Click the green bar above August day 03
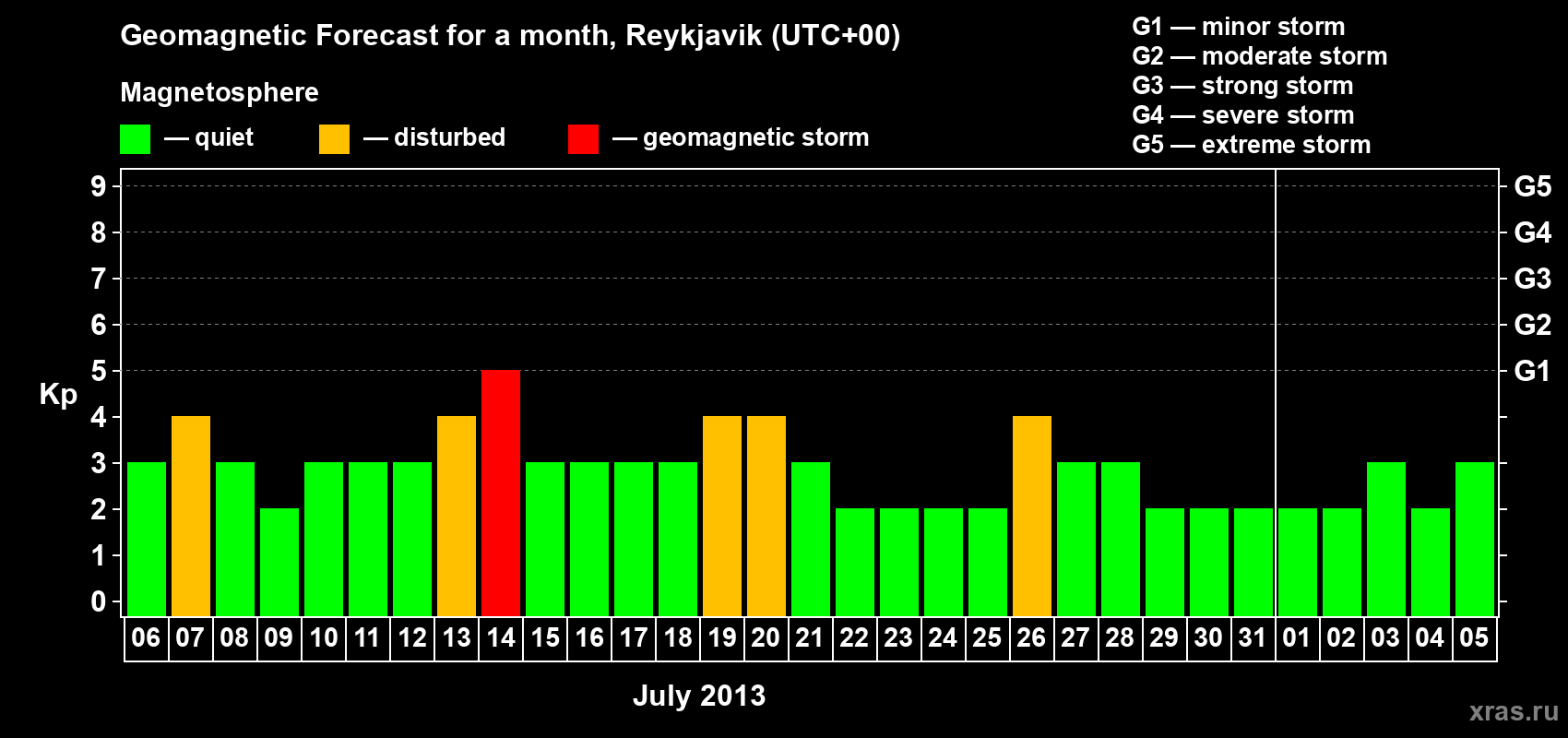The image size is (1568, 738). tap(1386, 539)
